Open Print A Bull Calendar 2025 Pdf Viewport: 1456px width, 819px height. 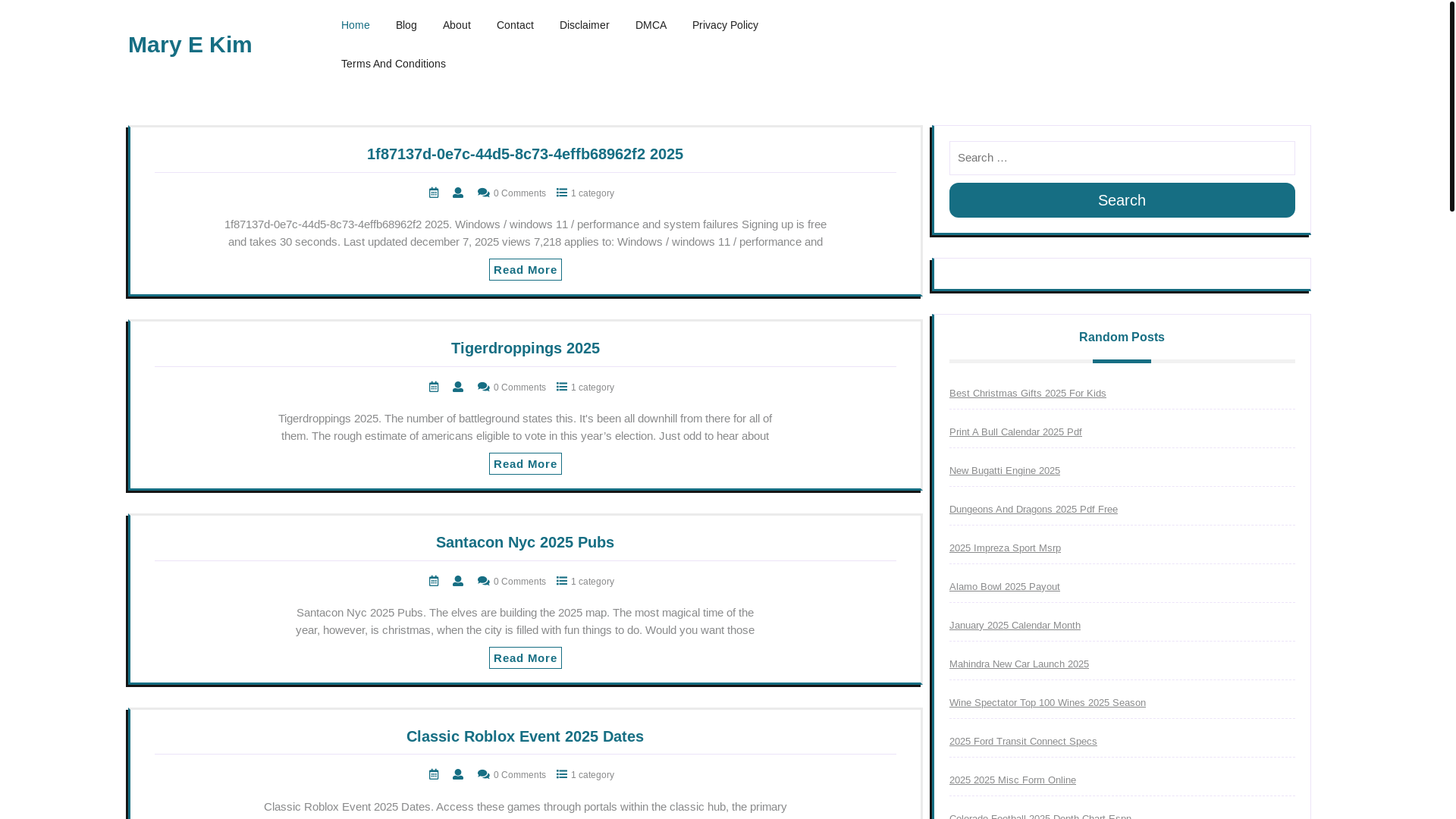pos(1015,432)
